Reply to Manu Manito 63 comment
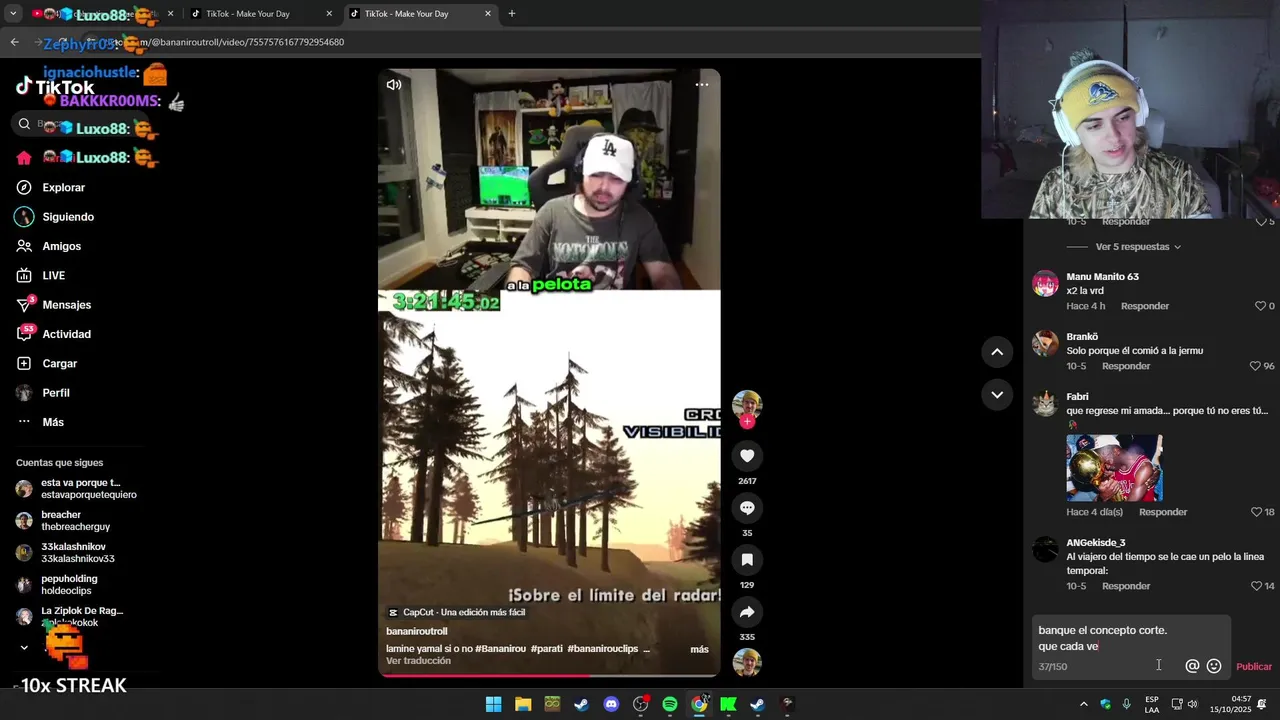 (x=1145, y=306)
